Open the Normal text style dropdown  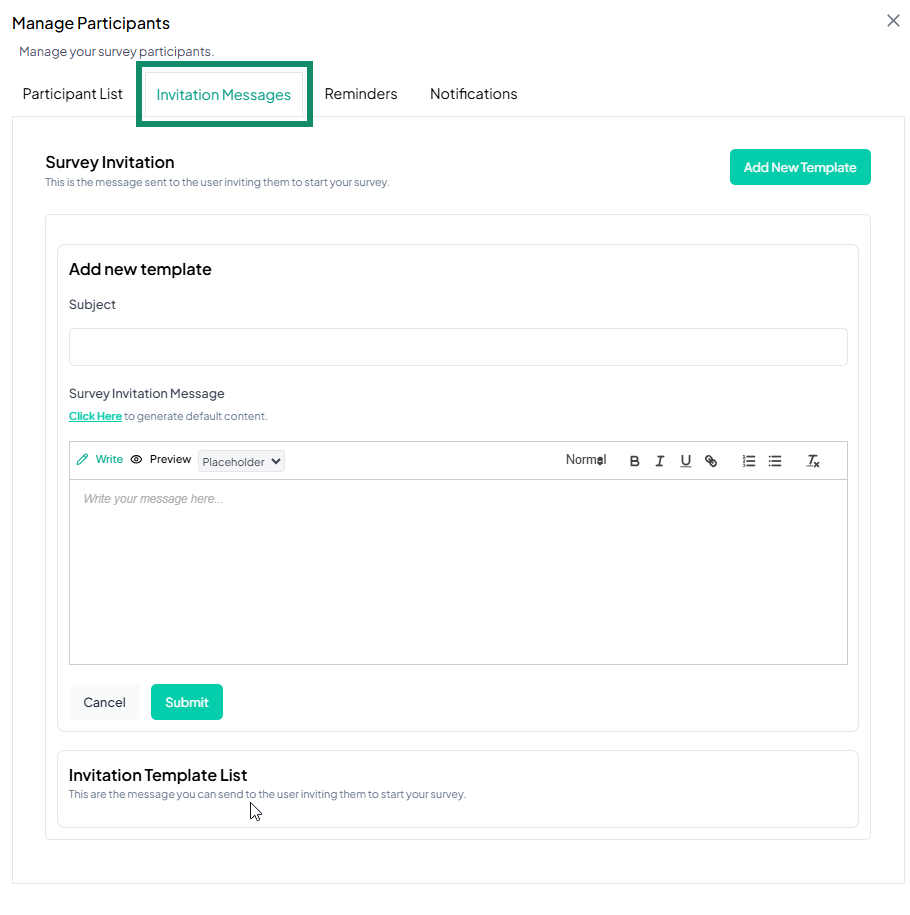click(x=586, y=460)
